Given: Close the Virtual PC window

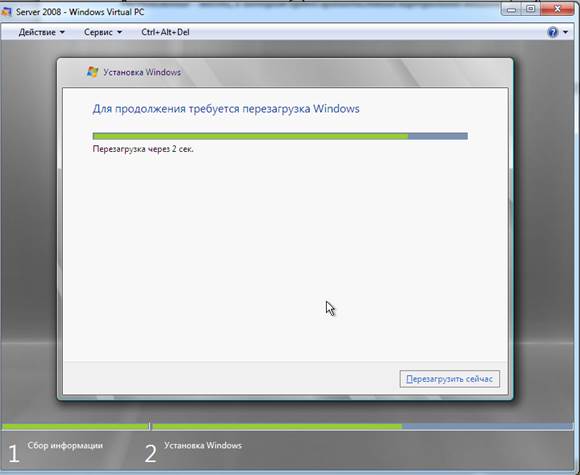Looking at the screenshot, I should click(x=557, y=10).
